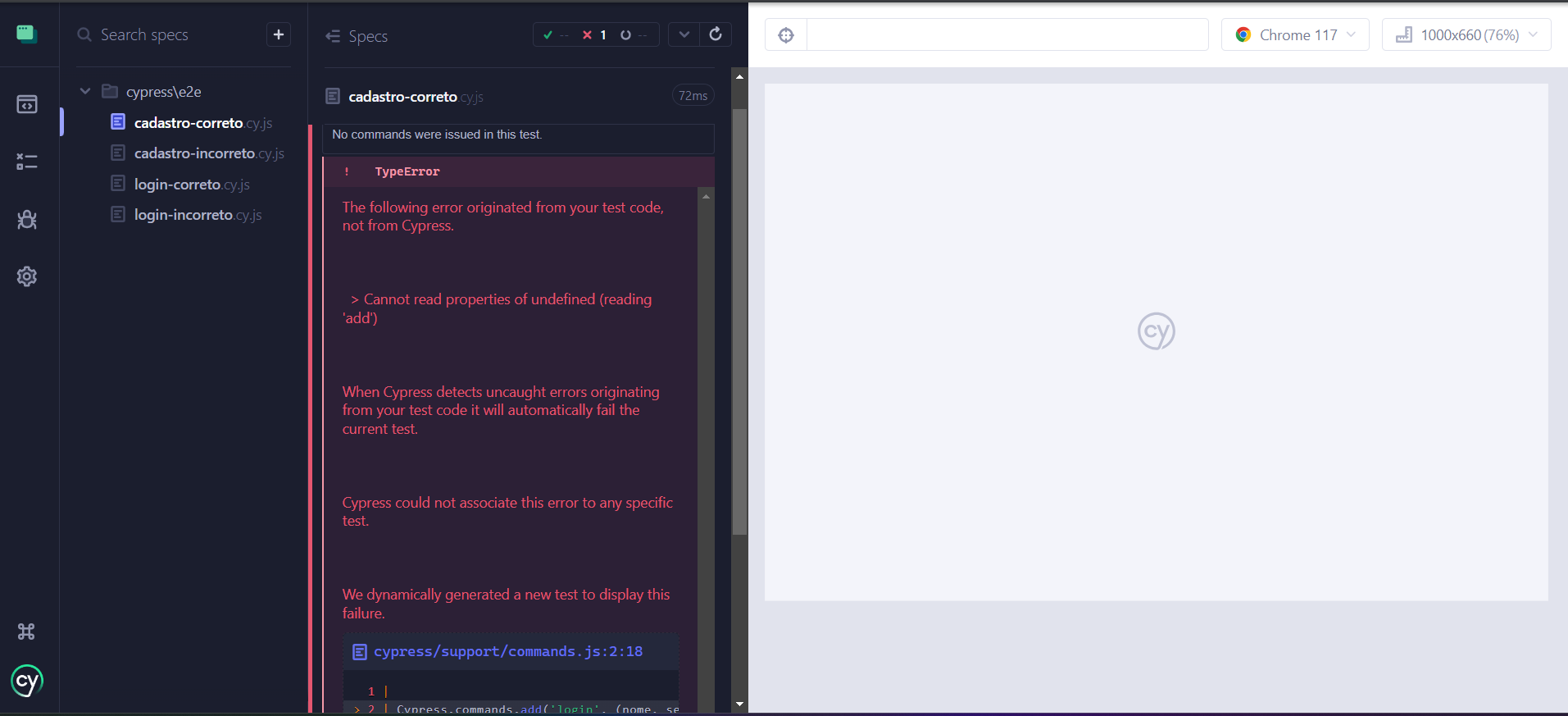Viewport: 1568px width, 716px height.
Task: Click the selector playground crosshair icon
Action: coord(786,34)
